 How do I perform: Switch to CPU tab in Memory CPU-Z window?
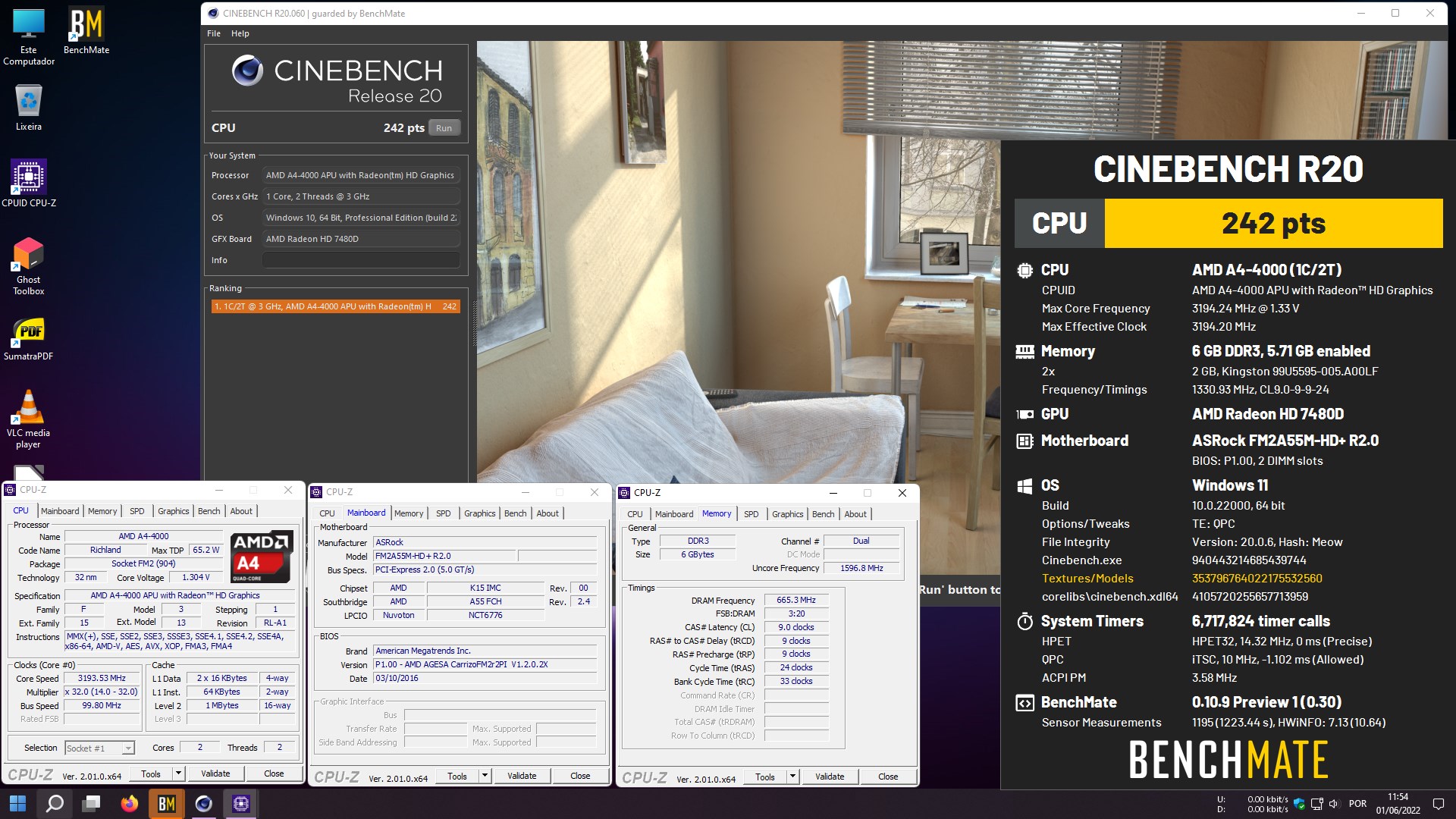pyautogui.click(x=635, y=514)
